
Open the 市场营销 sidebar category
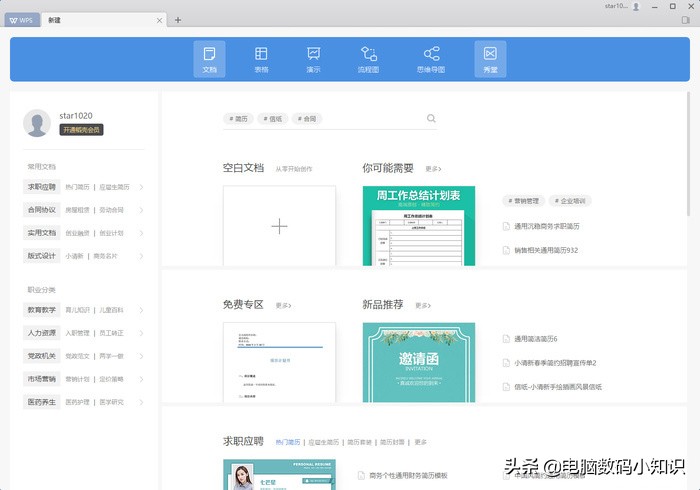42,379
